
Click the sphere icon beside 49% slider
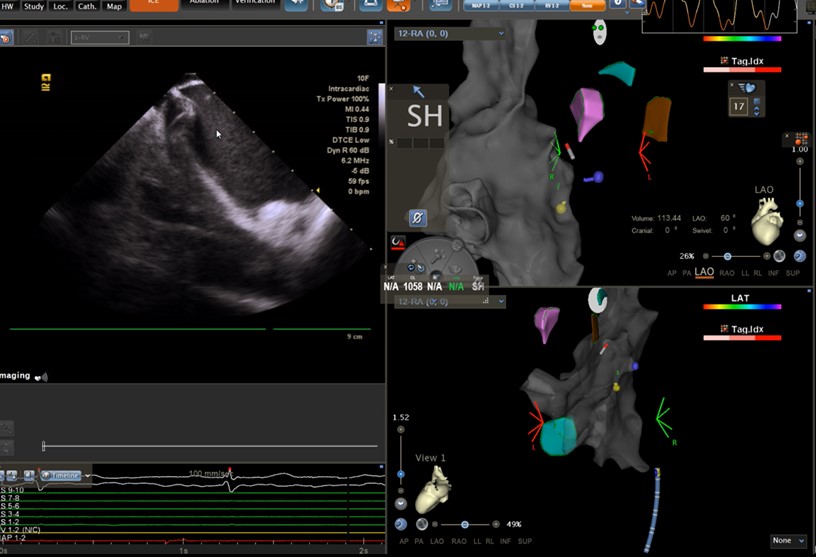pyautogui.click(x=422, y=524)
